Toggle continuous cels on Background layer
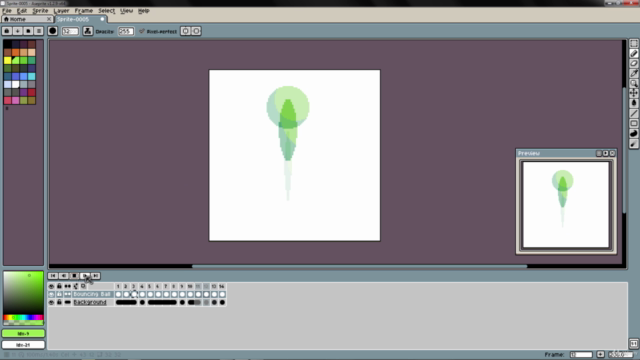Viewport: 640px width, 360px height. click(68, 302)
